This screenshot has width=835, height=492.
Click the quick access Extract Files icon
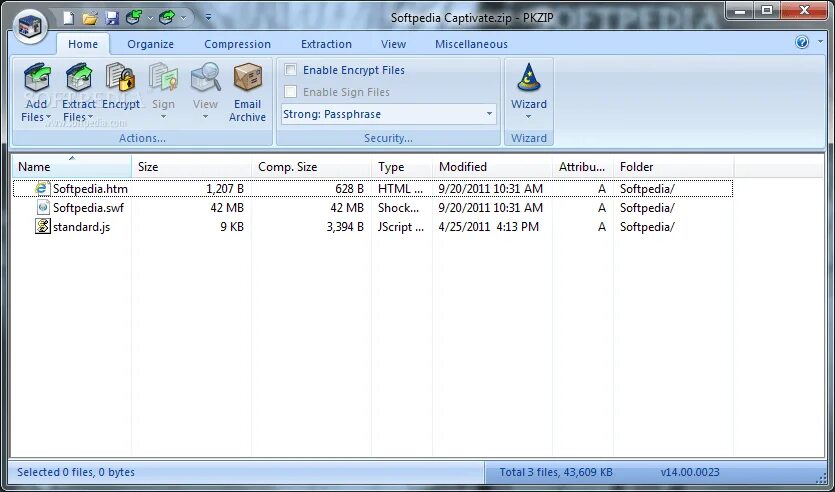(x=167, y=18)
